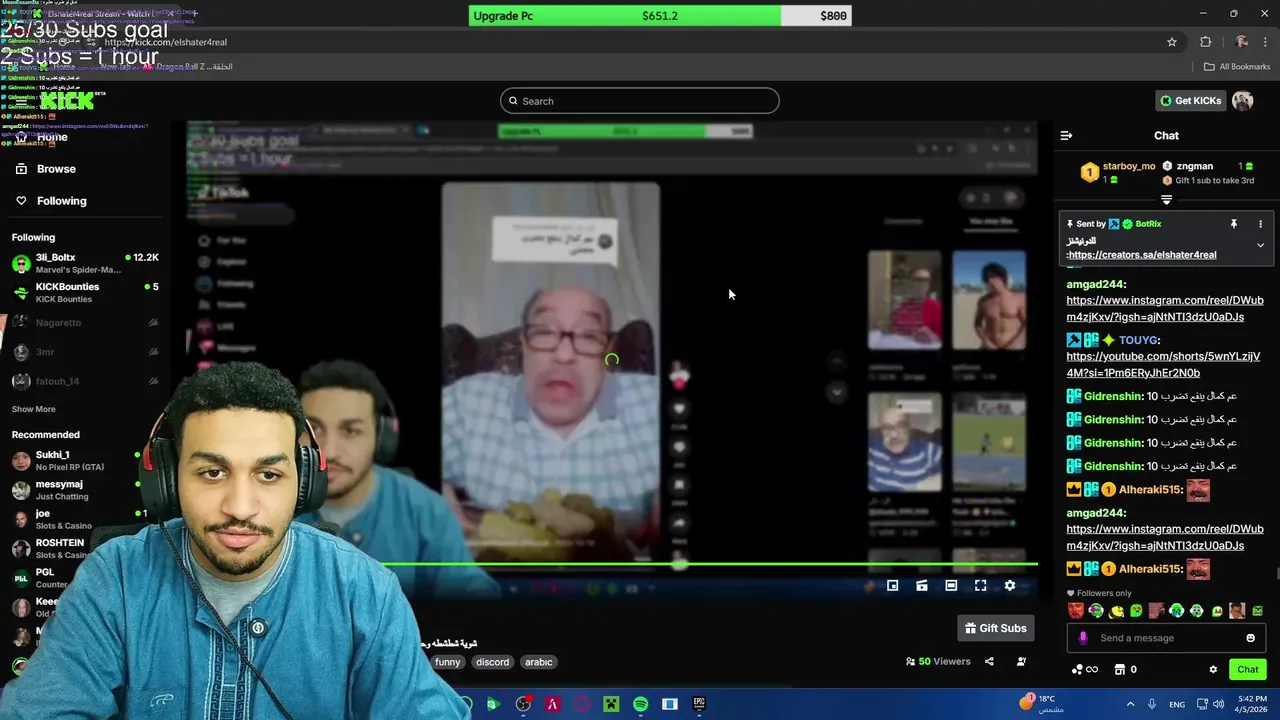The width and height of the screenshot is (1280, 720).
Task: Open OBS from the taskbar
Action: (x=523, y=704)
